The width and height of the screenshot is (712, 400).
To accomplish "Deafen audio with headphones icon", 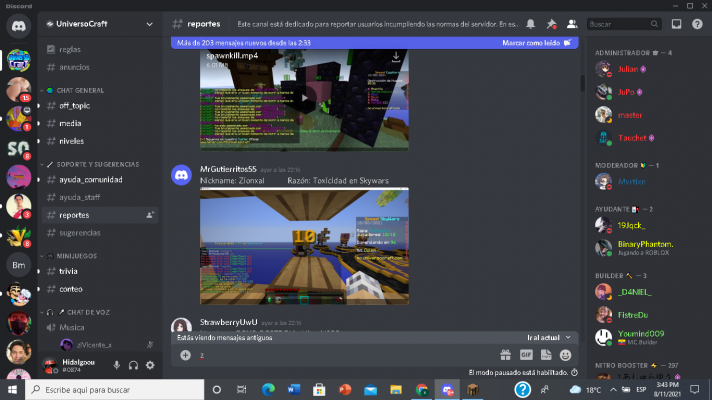I will point(133,365).
